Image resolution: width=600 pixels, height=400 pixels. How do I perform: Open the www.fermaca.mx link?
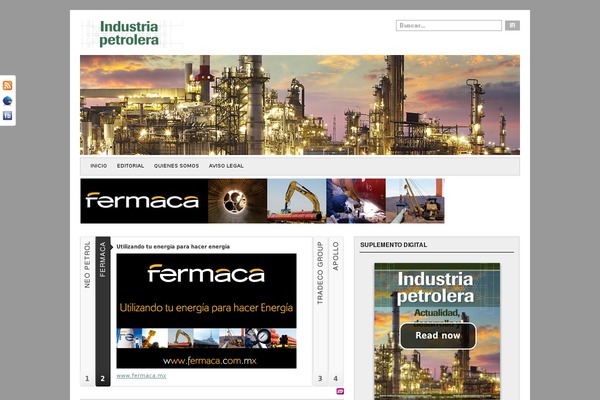(141, 376)
